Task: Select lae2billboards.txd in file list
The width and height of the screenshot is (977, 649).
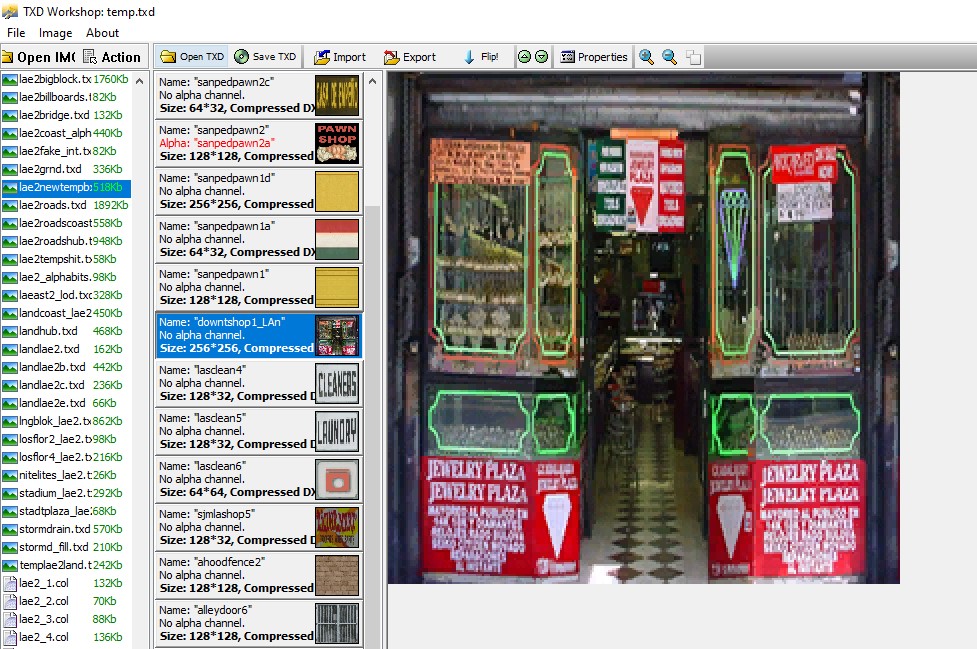Action: [66, 97]
